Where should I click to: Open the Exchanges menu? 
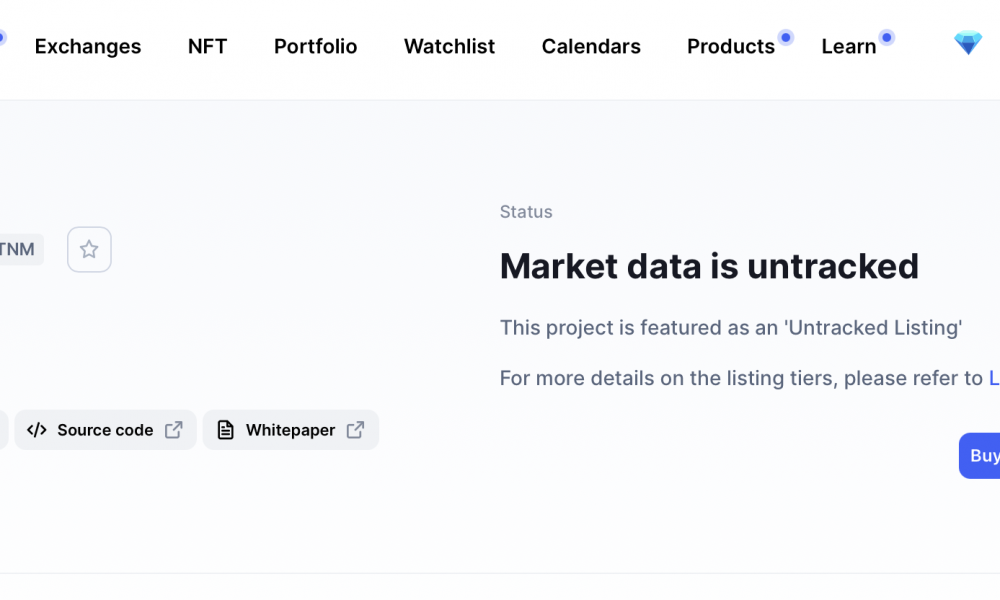88,47
